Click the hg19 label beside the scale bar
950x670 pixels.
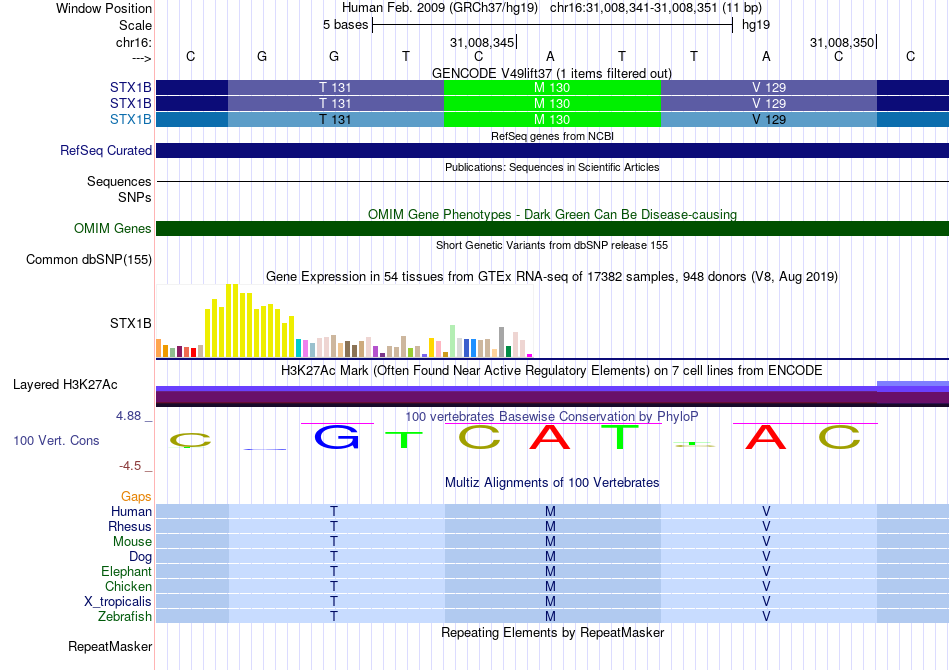(756, 25)
